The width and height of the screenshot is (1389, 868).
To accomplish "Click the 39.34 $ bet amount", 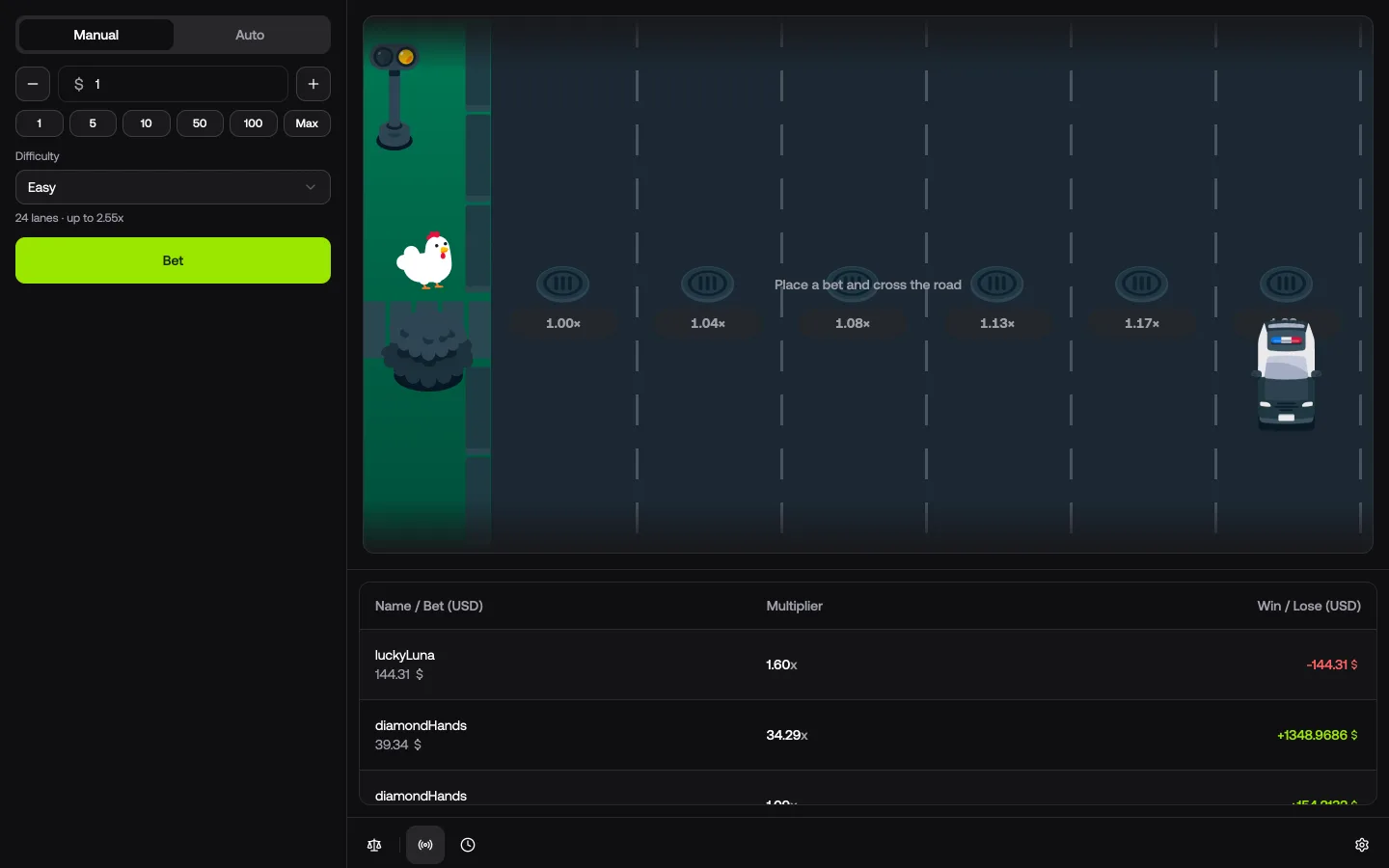I will [x=398, y=745].
